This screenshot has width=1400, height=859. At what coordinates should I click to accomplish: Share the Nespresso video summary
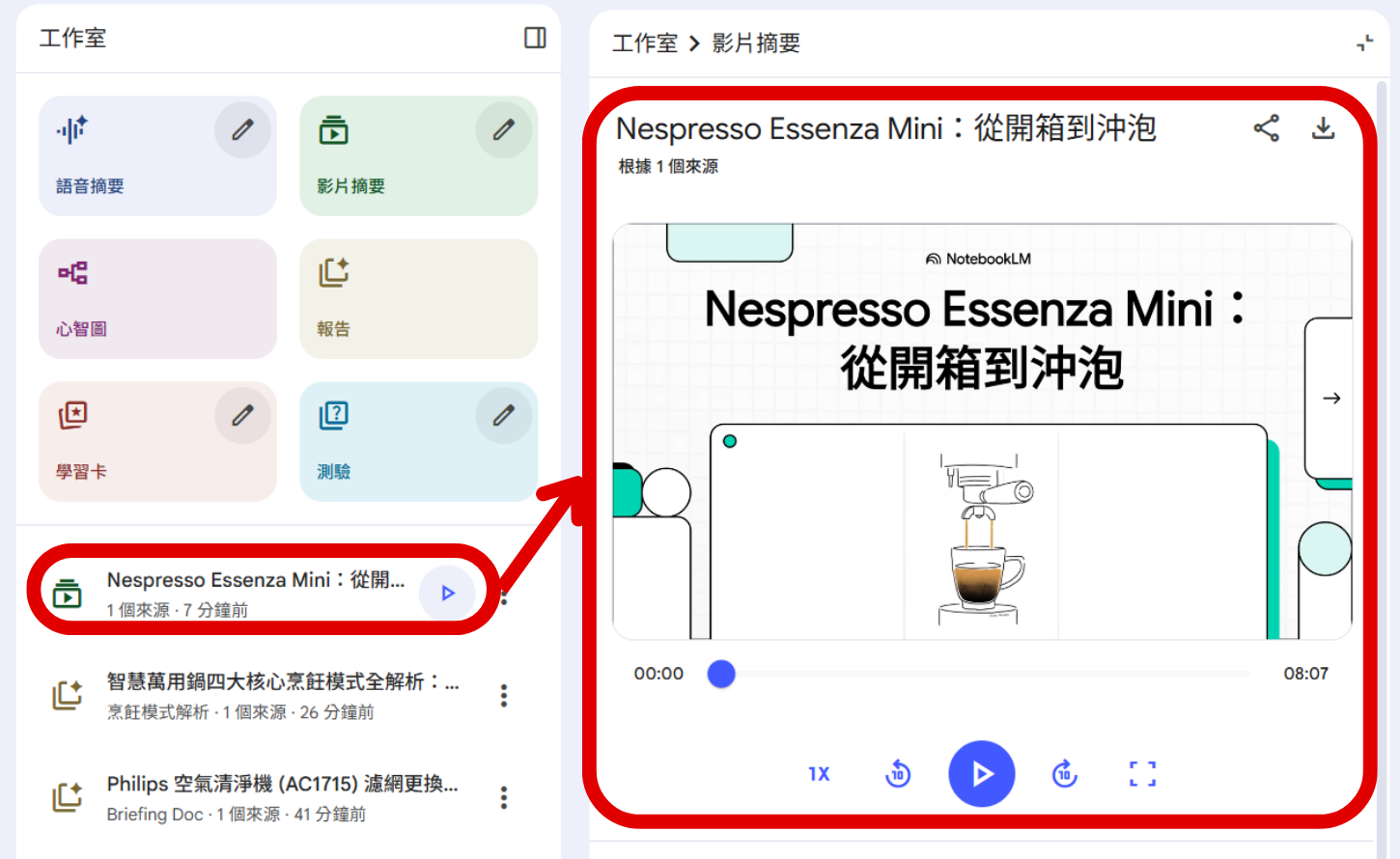point(1266,127)
